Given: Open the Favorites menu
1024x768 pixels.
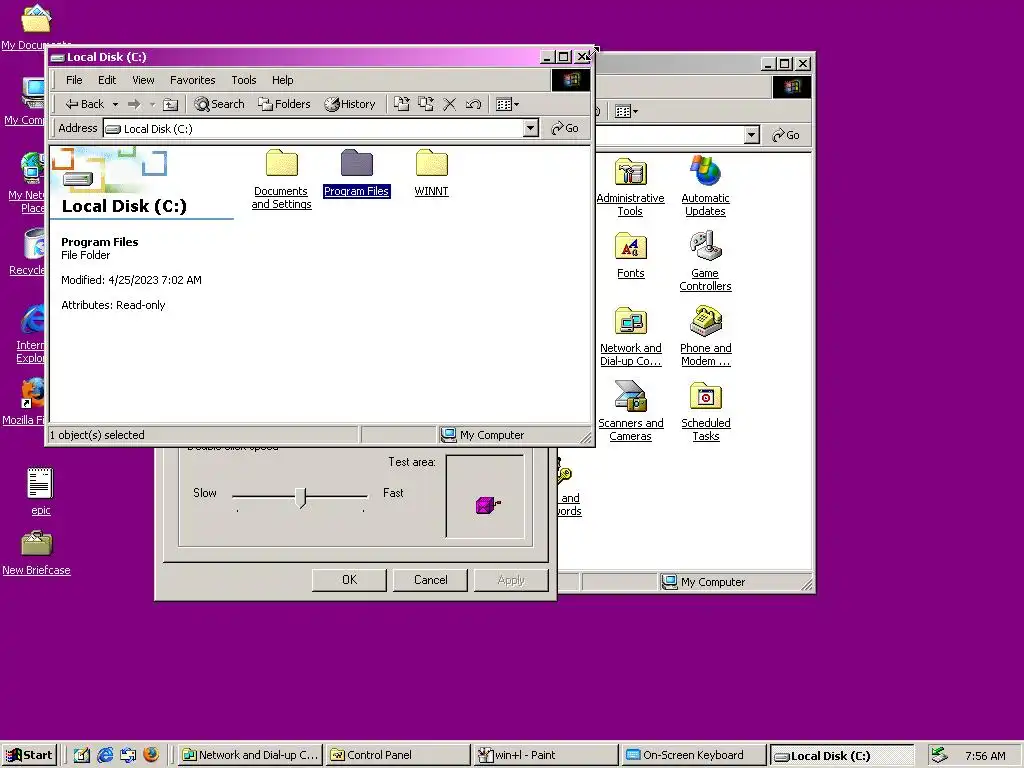Looking at the screenshot, I should click(192, 80).
